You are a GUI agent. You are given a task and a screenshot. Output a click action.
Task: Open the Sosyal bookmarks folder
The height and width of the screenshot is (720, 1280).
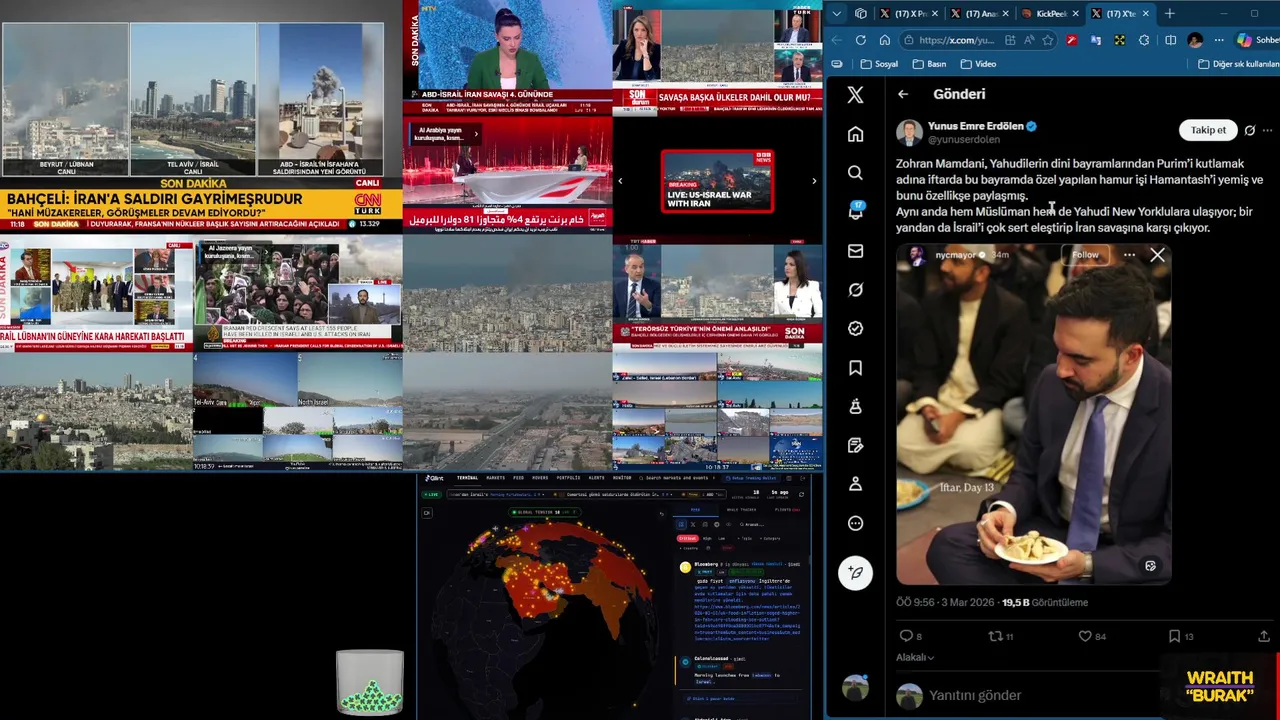tap(877, 64)
